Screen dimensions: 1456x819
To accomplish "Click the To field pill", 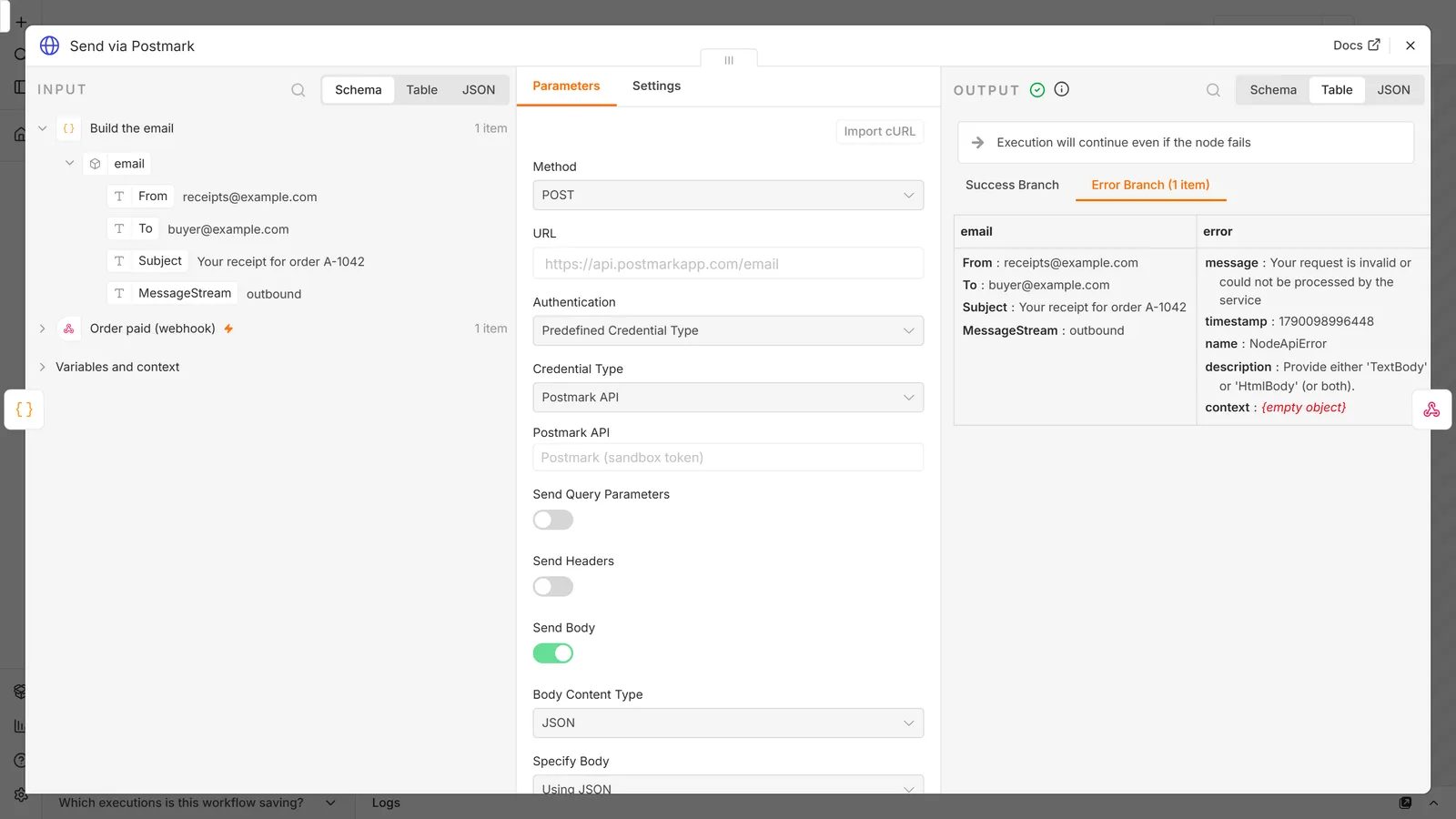I will (135, 228).
